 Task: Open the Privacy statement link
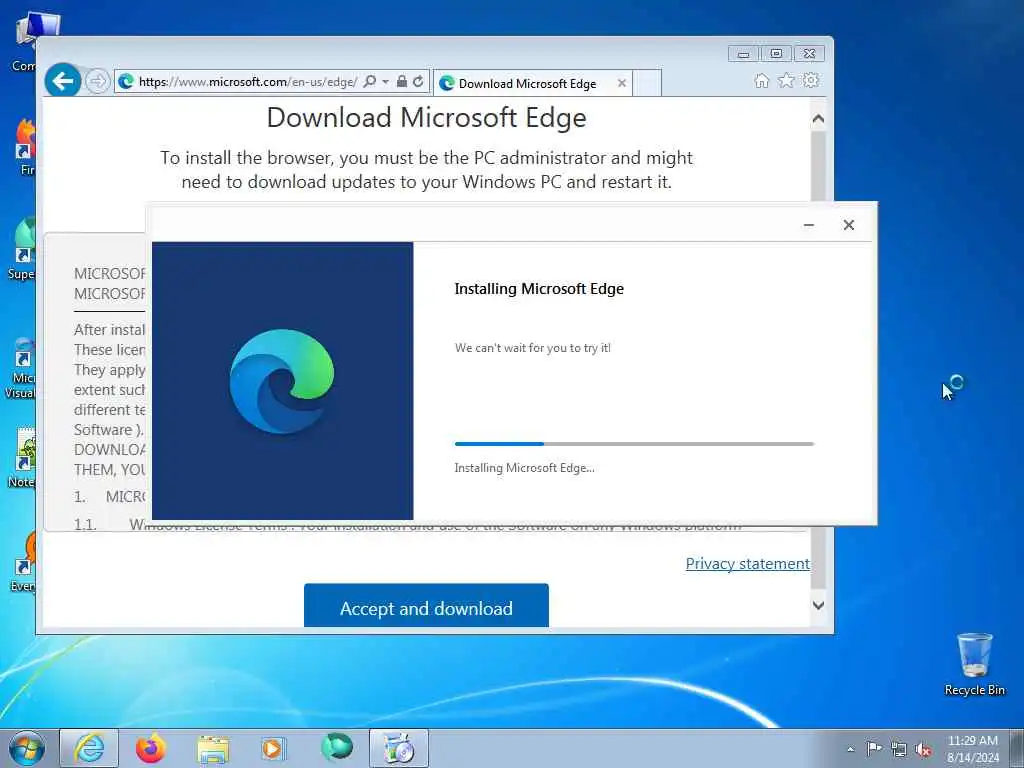(x=748, y=564)
